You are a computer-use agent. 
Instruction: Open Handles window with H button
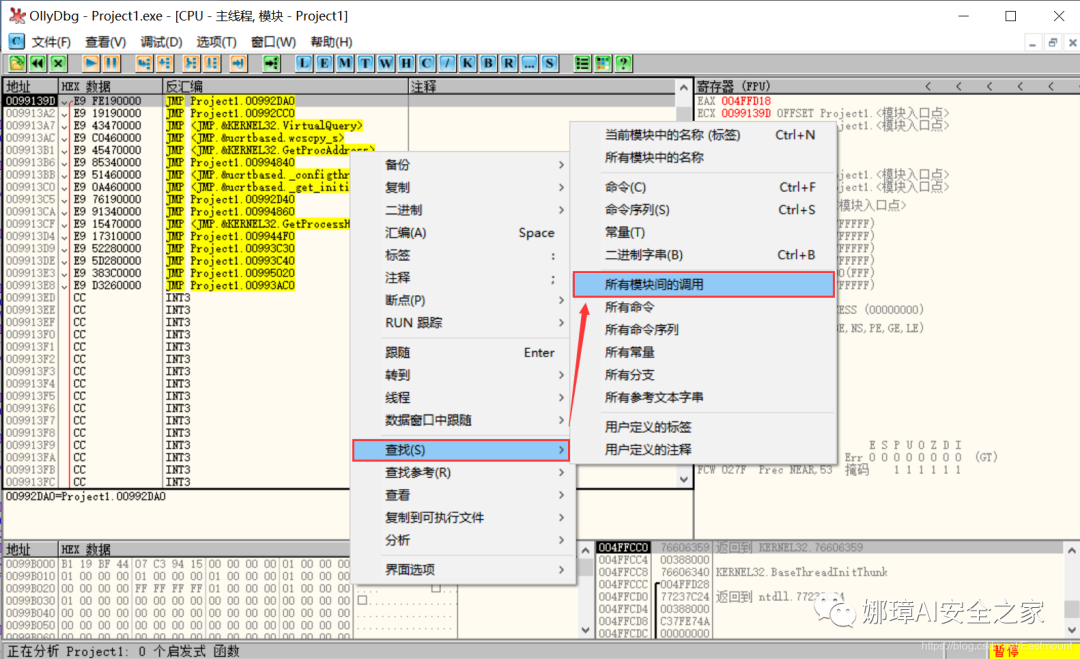coord(406,63)
